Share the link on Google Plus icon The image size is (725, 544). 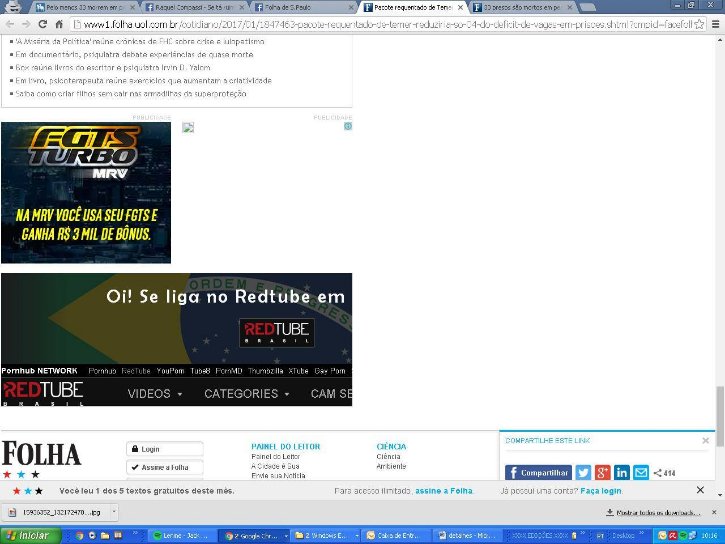(x=602, y=472)
